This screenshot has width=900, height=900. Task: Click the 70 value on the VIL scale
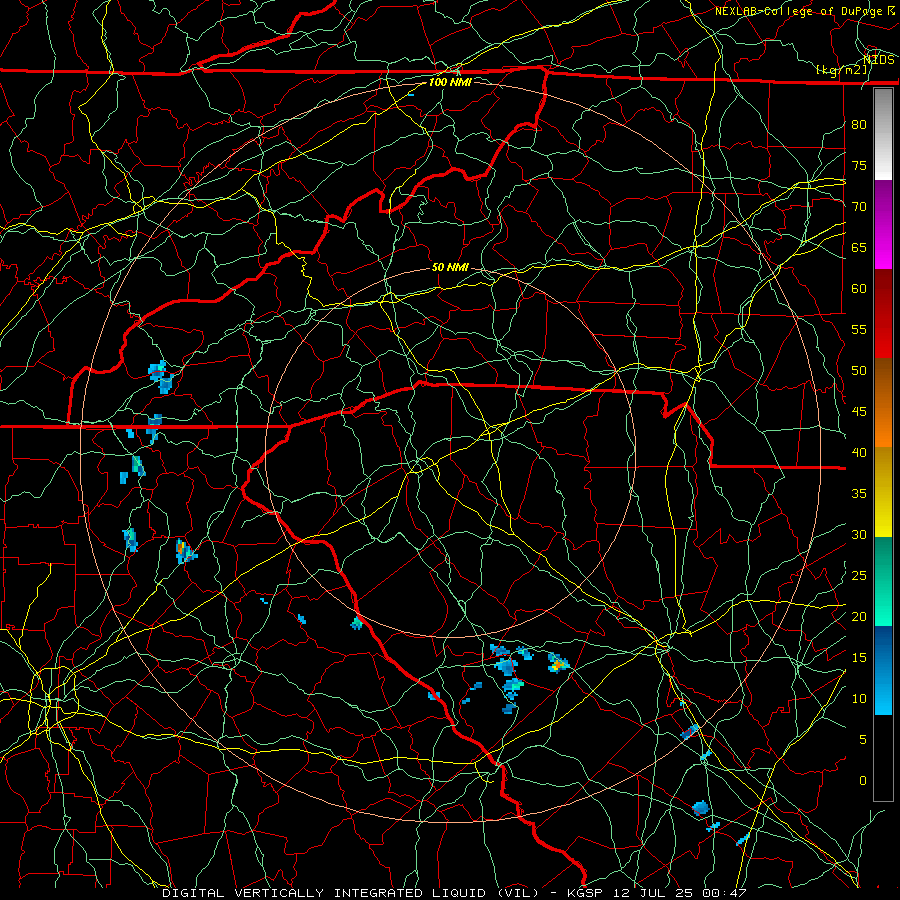tap(859, 207)
